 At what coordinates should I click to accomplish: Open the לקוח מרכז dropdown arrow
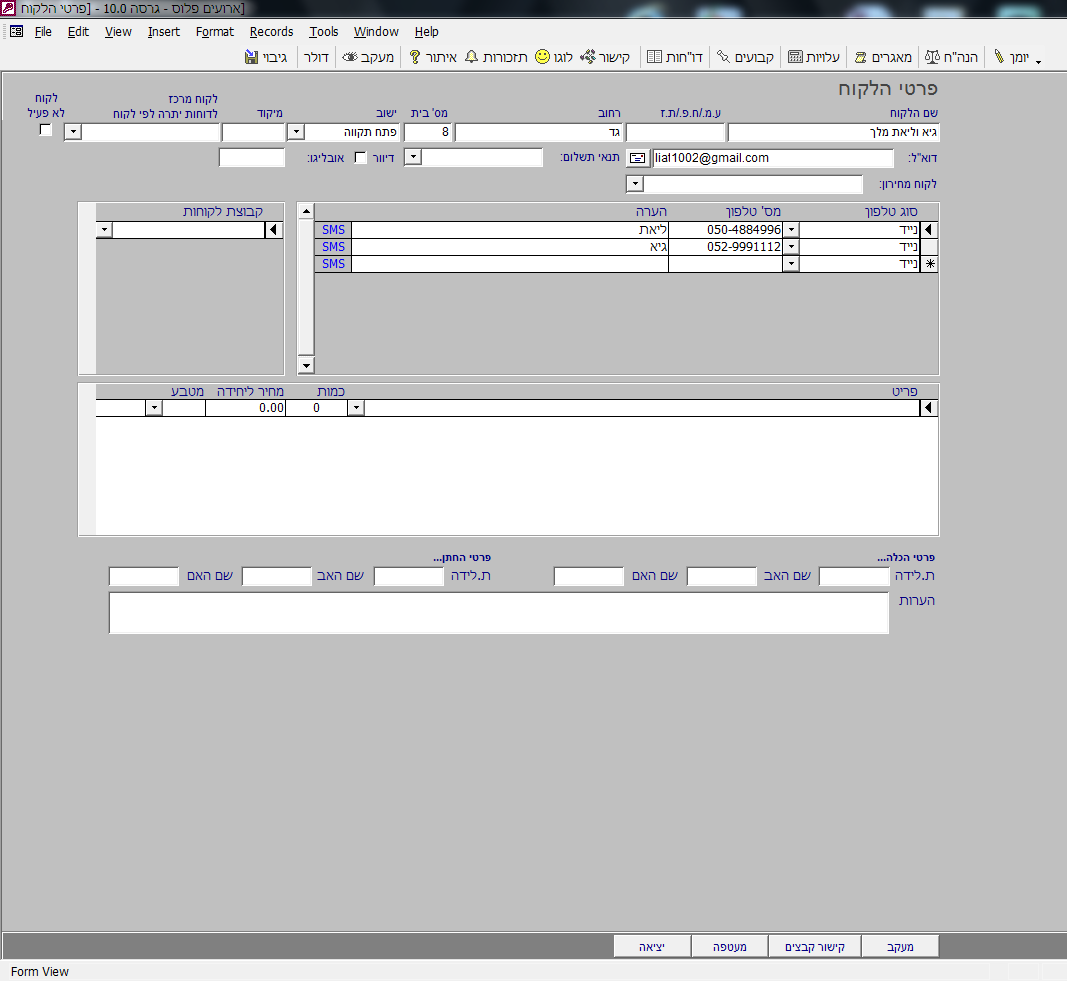[73, 132]
